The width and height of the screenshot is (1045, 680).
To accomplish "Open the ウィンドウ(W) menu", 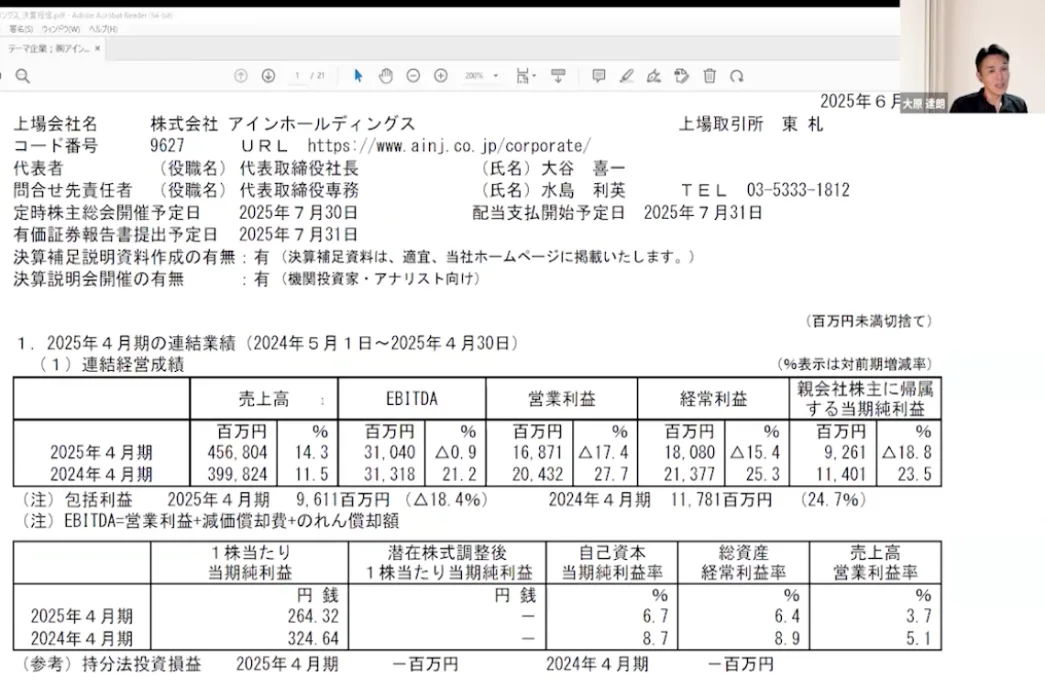I will click(x=61, y=29).
